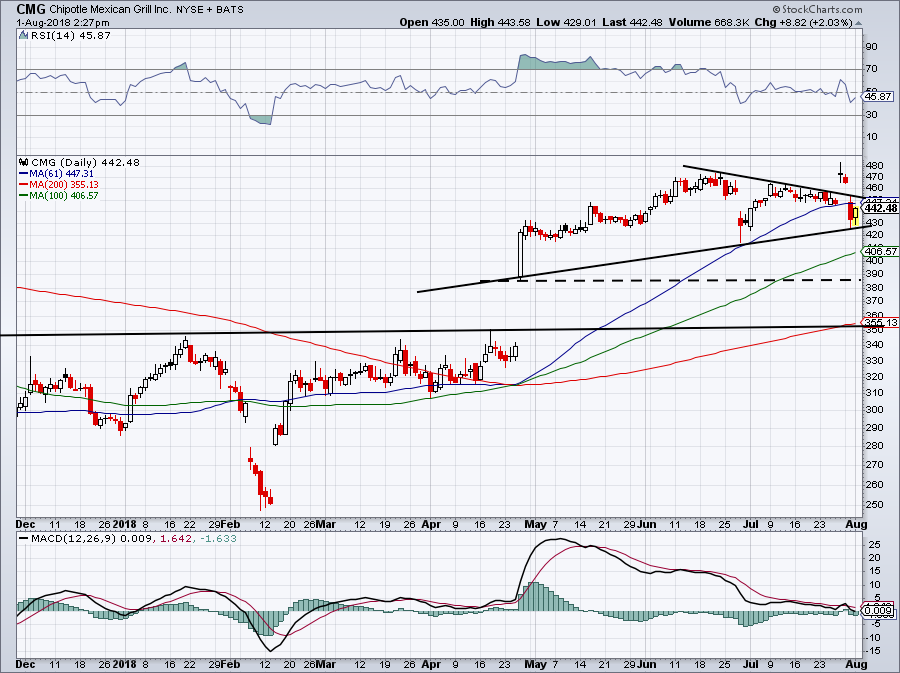Click the 1.642 MACD signal value

point(176,539)
